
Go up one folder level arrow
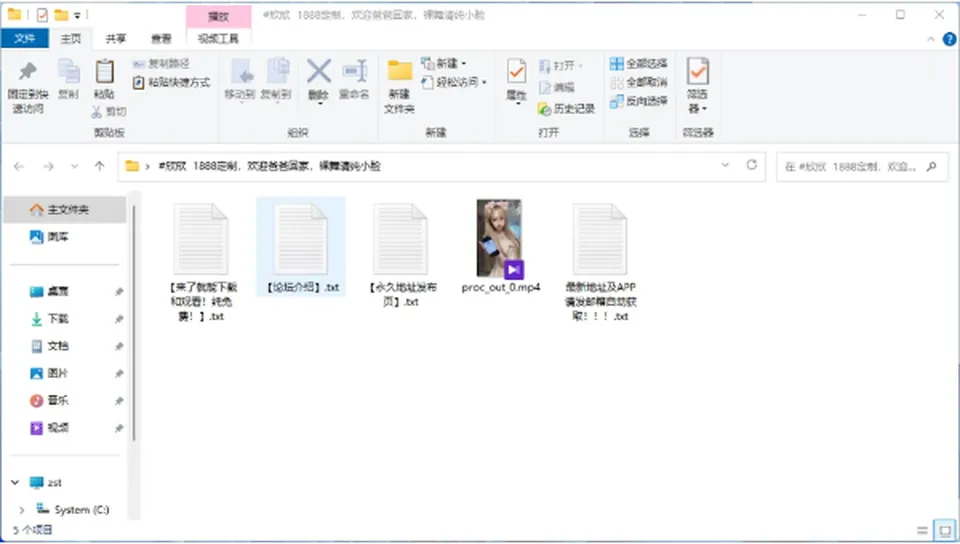(x=99, y=166)
